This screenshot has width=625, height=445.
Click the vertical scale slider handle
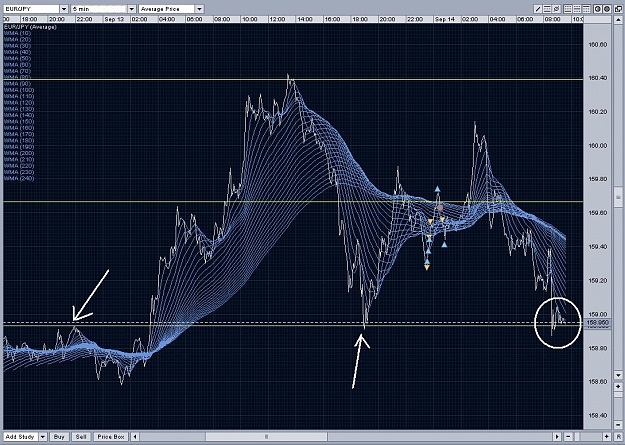(618, 198)
